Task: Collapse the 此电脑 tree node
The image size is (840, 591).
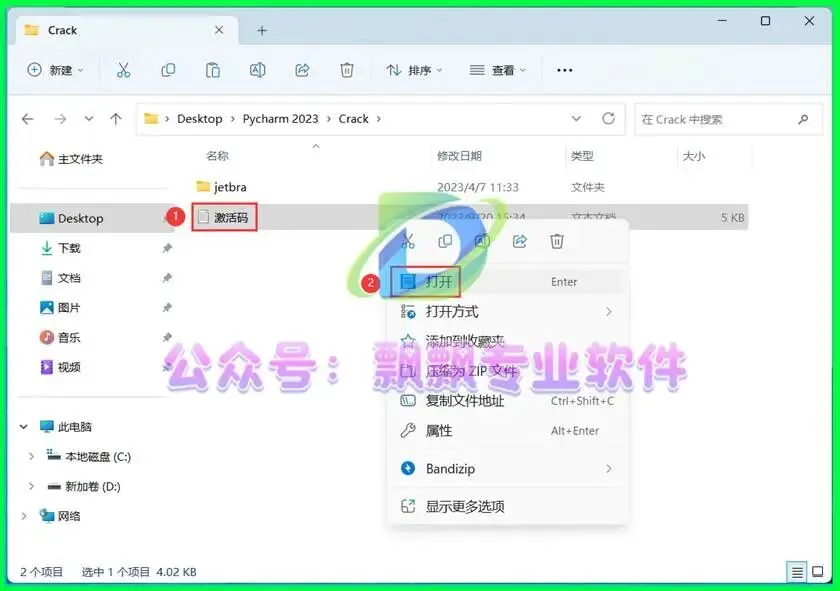Action: (x=24, y=427)
